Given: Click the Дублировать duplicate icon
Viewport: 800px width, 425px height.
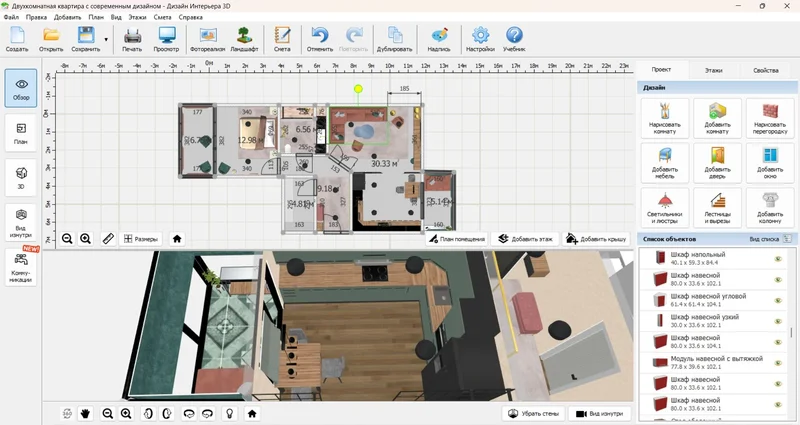Looking at the screenshot, I should (x=395, y=38).
